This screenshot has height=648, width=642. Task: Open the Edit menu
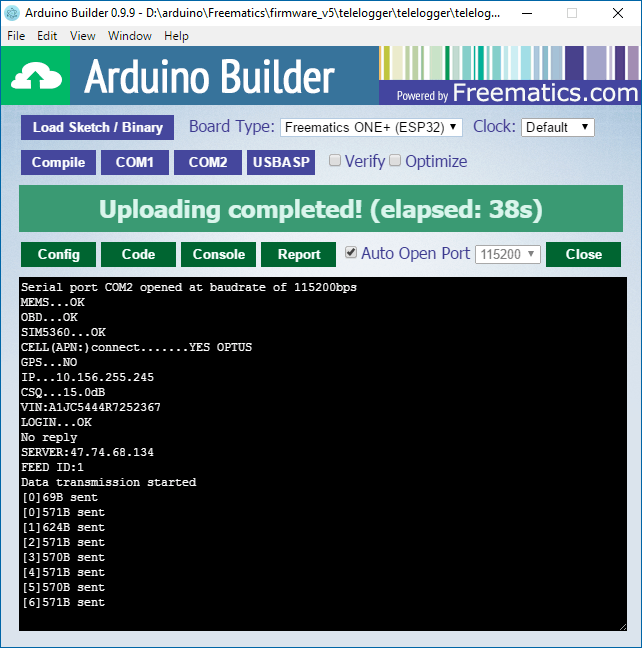pyautogui.click(x=47, y=36)
